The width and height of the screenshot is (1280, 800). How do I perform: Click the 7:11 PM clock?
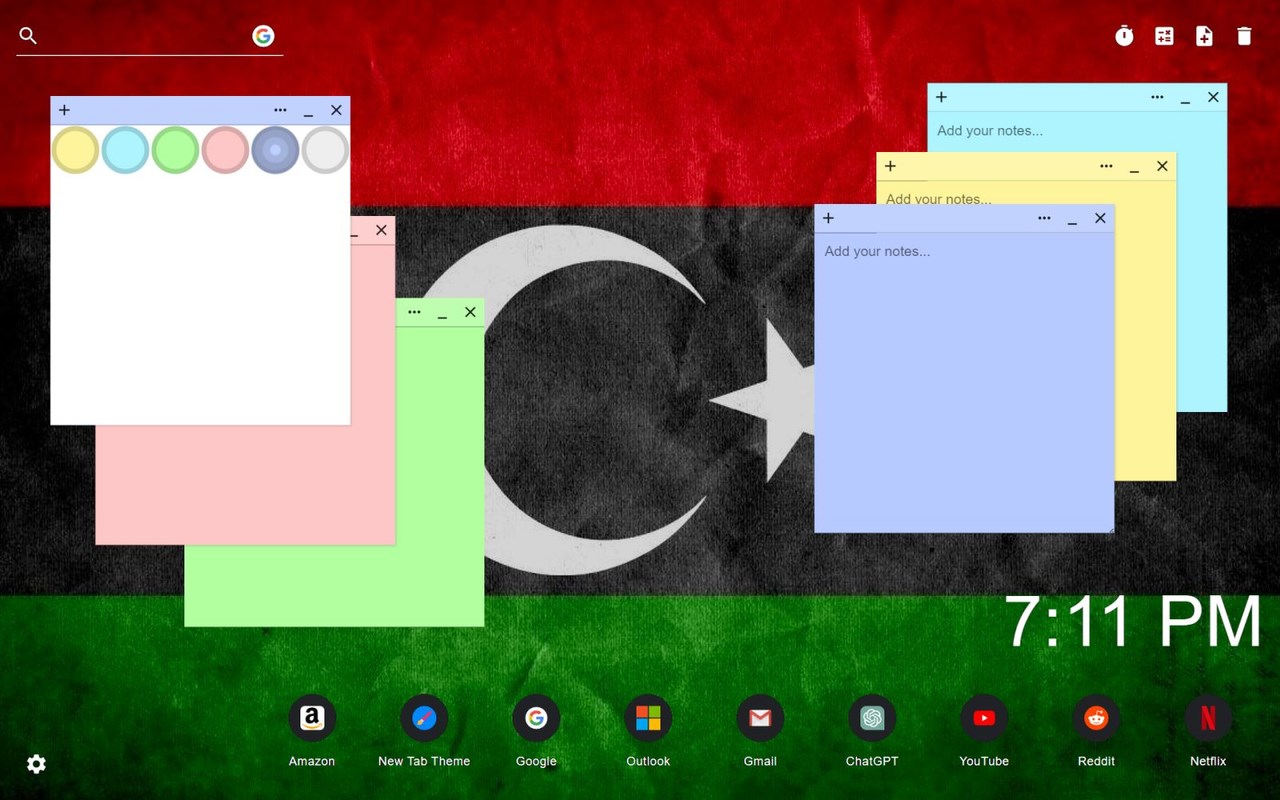[x=1133, y=622]
